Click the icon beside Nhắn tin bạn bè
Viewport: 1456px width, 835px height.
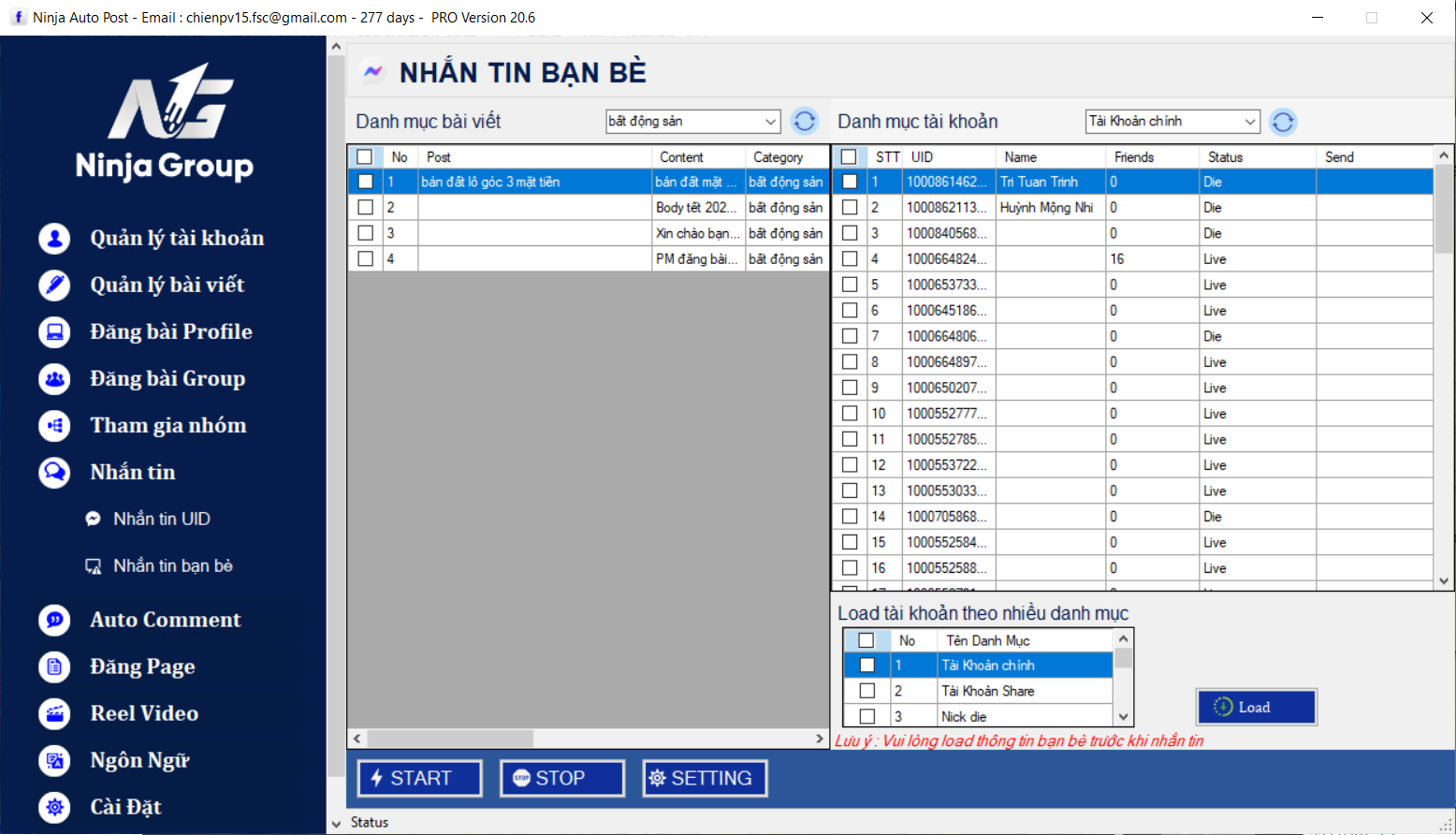click(x=94, y=565)
